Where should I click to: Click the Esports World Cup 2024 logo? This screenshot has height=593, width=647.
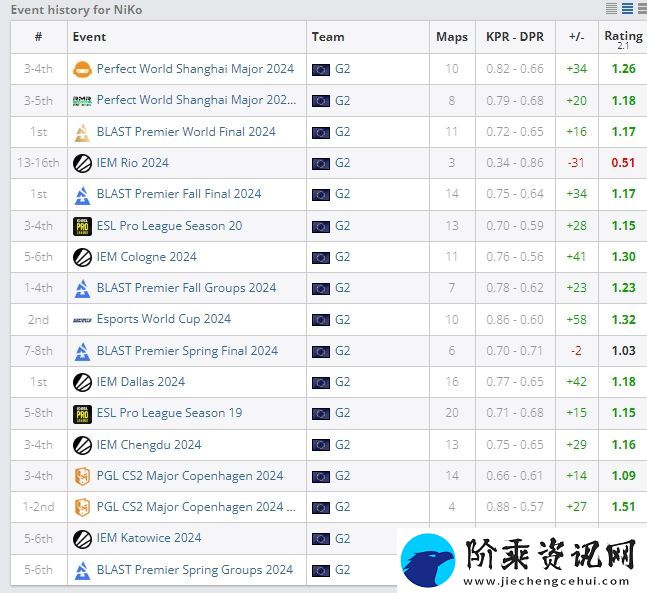[x=82, y=320]
